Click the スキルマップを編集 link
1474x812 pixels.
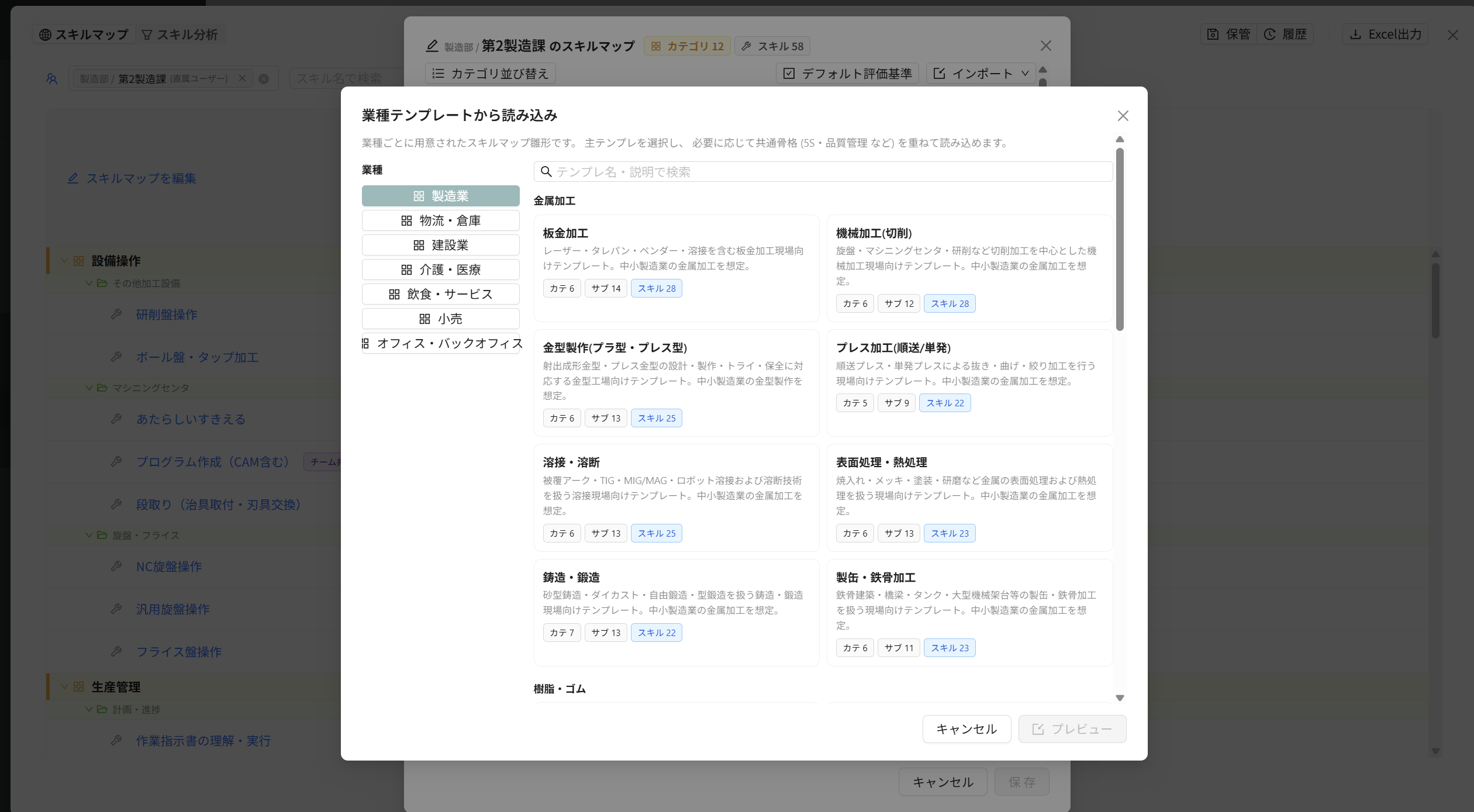[132, 178]
